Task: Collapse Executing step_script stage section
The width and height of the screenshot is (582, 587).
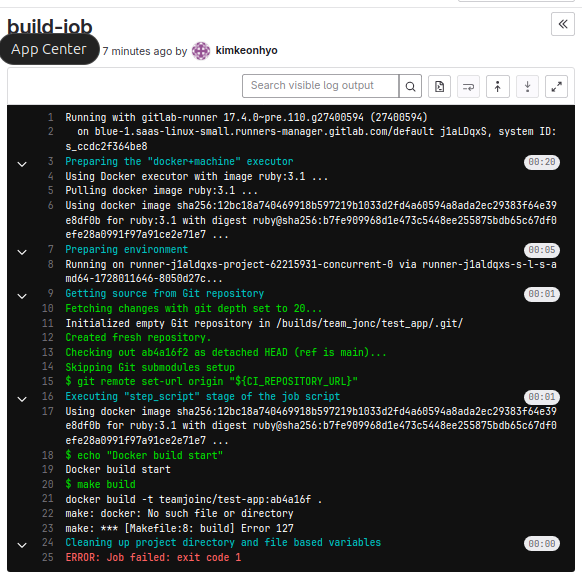Action: coord(22,399)
